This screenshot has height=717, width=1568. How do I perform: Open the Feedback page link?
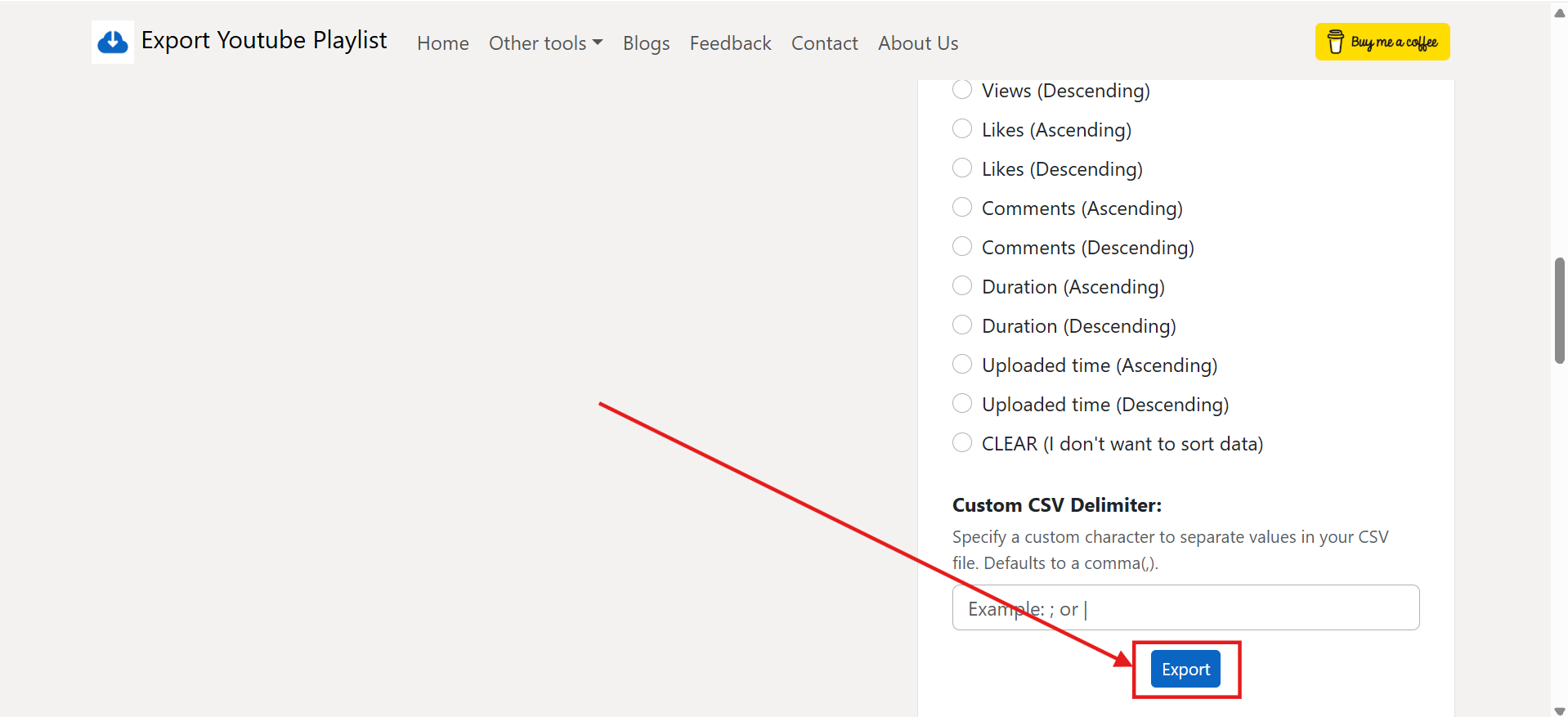click(730, 43)
